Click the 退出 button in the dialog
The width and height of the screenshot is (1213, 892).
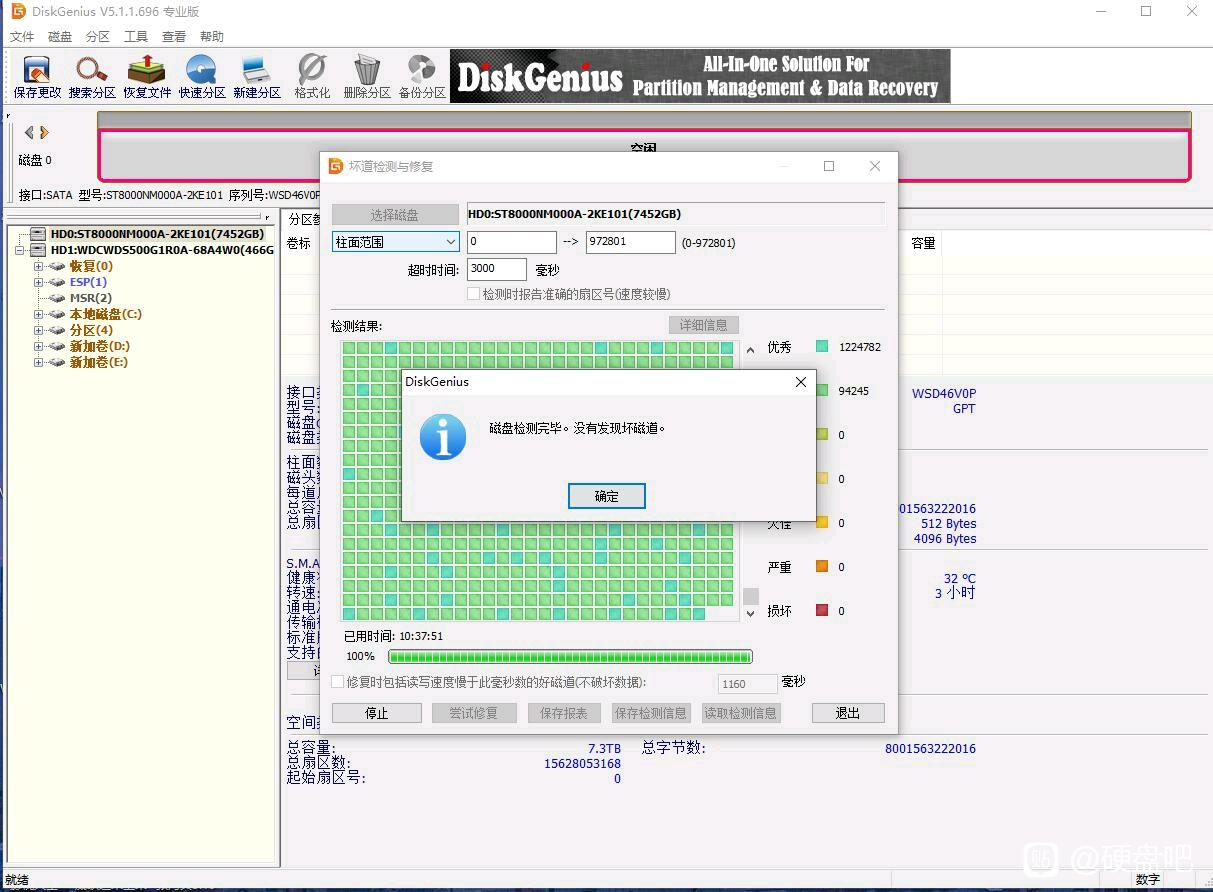[848, 713]
